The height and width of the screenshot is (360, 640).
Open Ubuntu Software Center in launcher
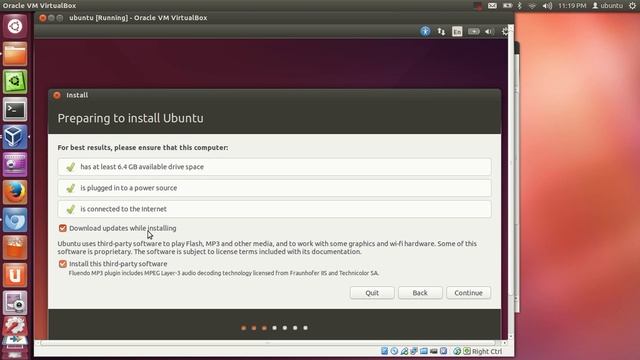pyautogui.click(x=15, y=247)
